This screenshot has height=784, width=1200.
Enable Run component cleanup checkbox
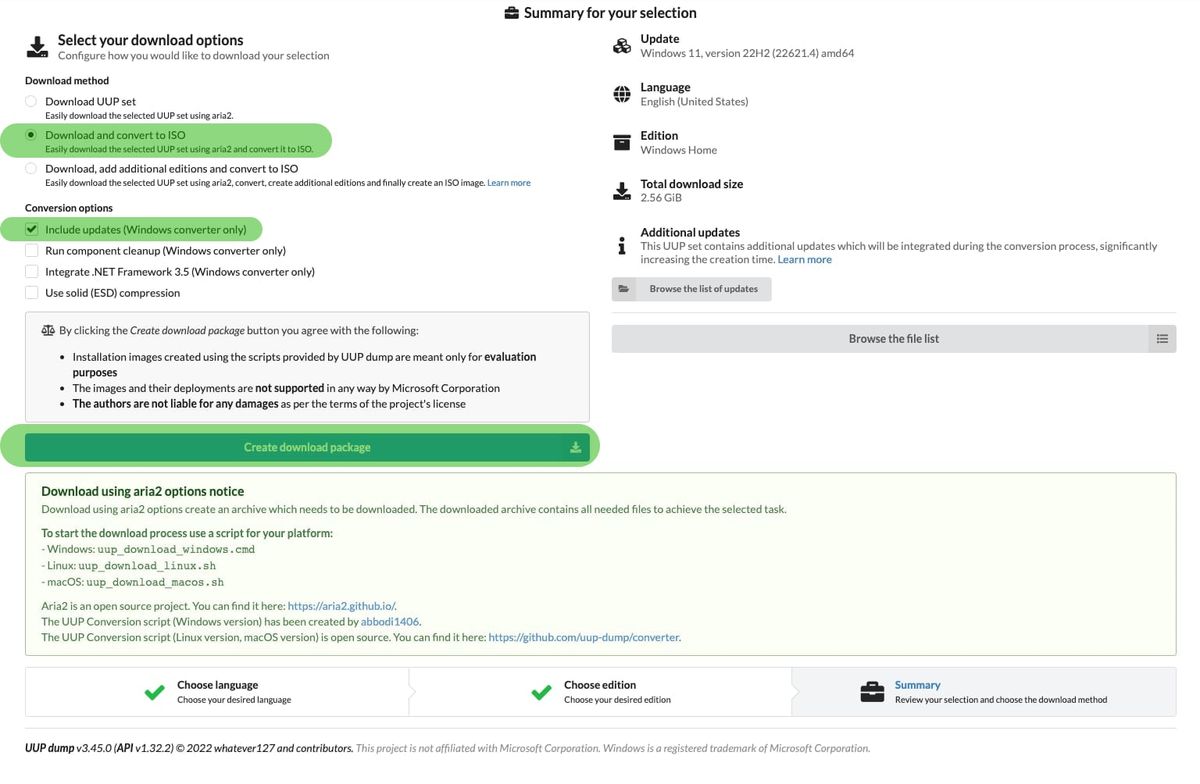click(x=32, y=251)
